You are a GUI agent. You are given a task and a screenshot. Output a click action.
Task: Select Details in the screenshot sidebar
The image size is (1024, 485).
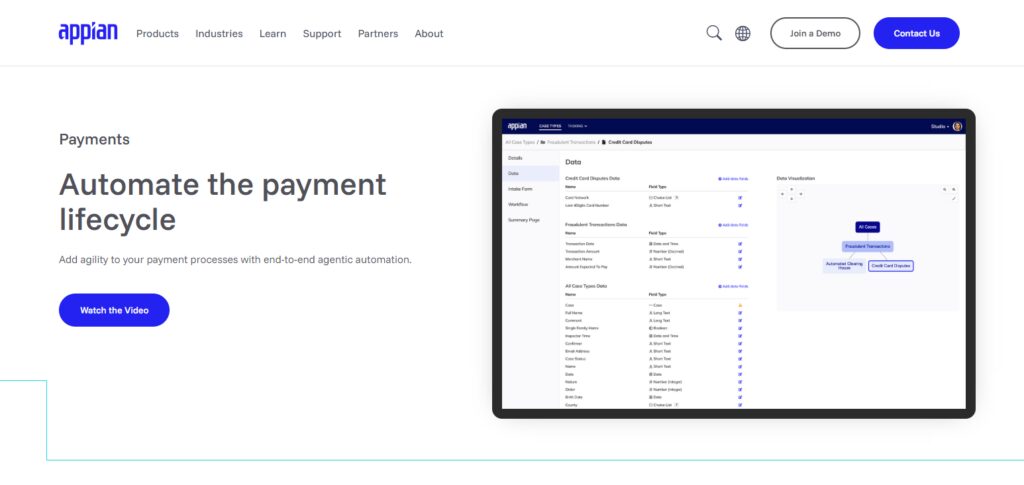tap(531, 158)
